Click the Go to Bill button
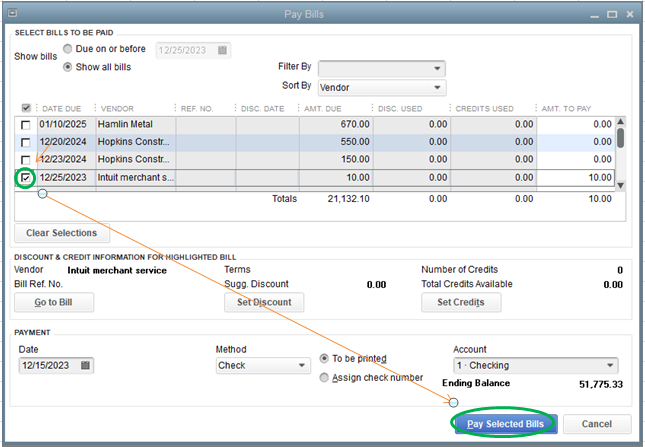Image resolution: width=645 pixels, height=447 pixels. [x=54, y=302]
